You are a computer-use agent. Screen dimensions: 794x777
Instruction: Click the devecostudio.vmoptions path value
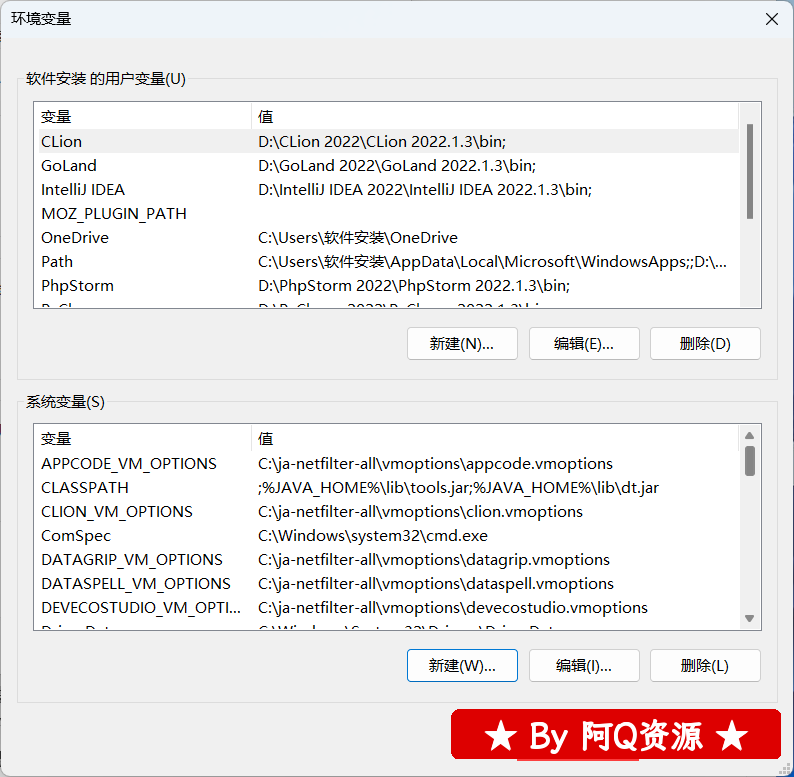453,607
